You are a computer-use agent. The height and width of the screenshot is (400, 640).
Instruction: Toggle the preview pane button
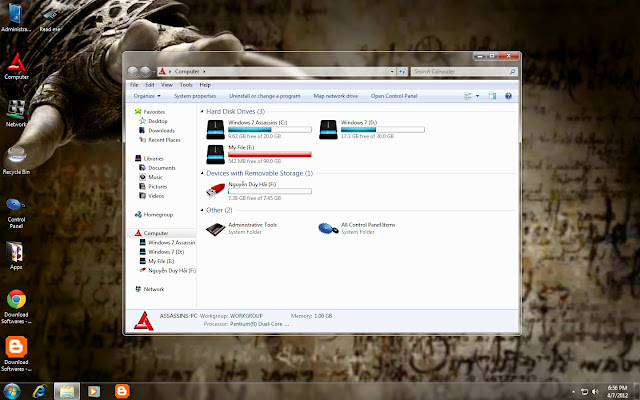click(x=492, y=96)
